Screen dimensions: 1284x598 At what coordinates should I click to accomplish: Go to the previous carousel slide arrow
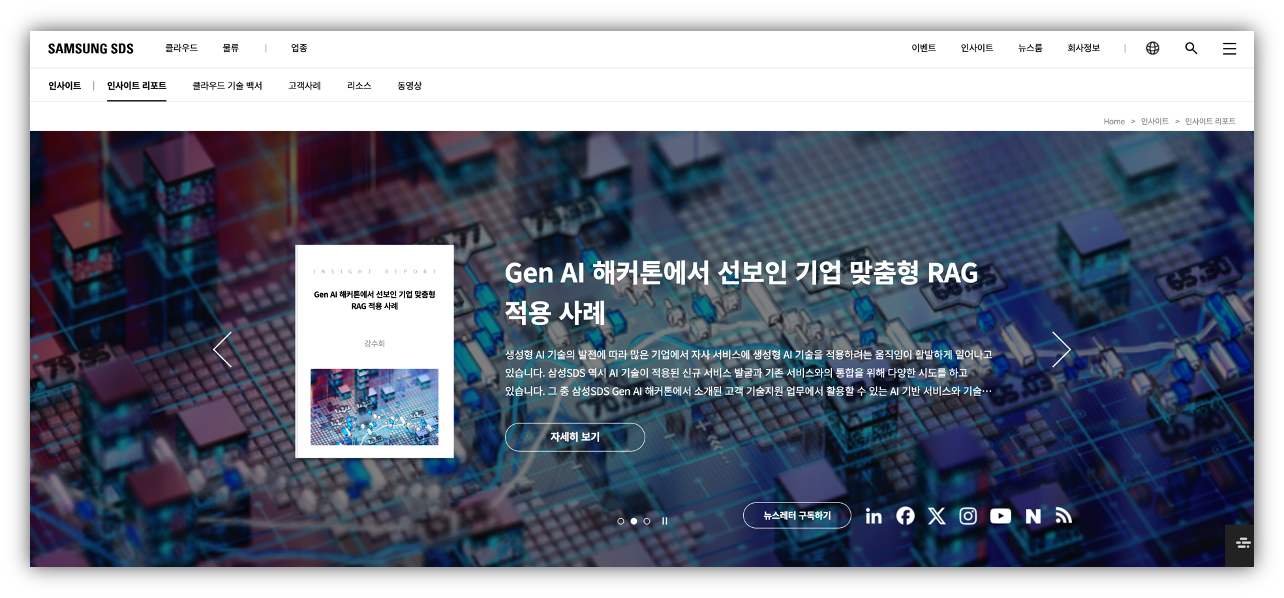(222, 349)
